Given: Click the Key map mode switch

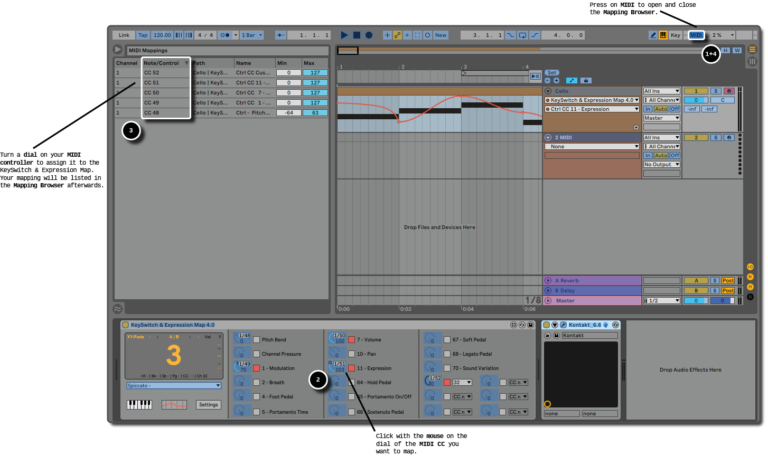Looking at the screenshot, I should point(675,35).
